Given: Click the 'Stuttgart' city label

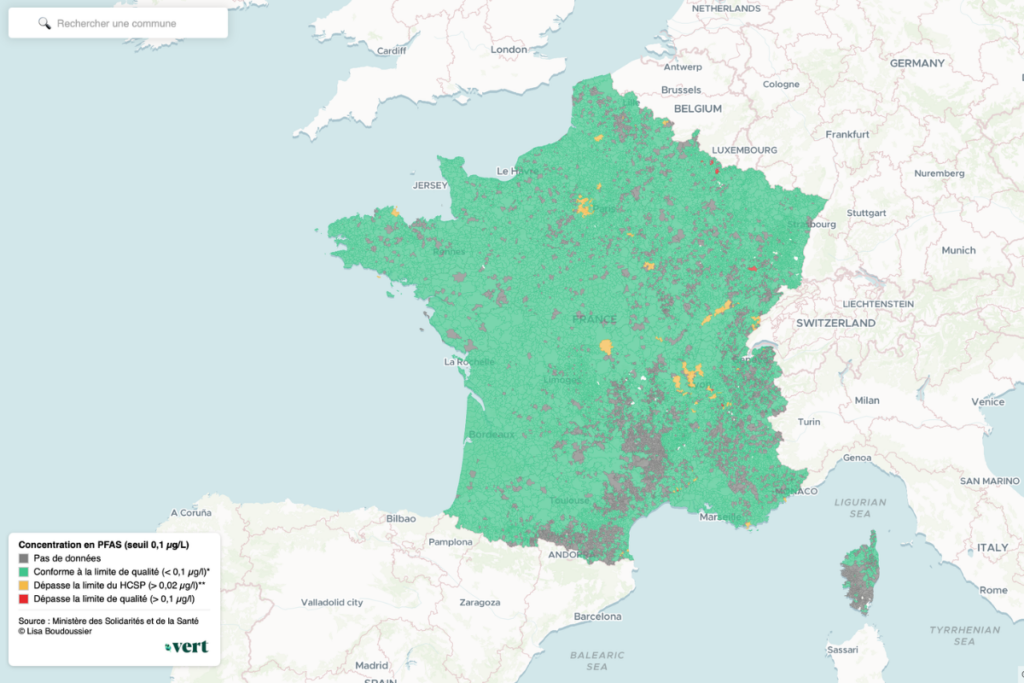Looking at the screenshot, I should (x=867, y=214).
